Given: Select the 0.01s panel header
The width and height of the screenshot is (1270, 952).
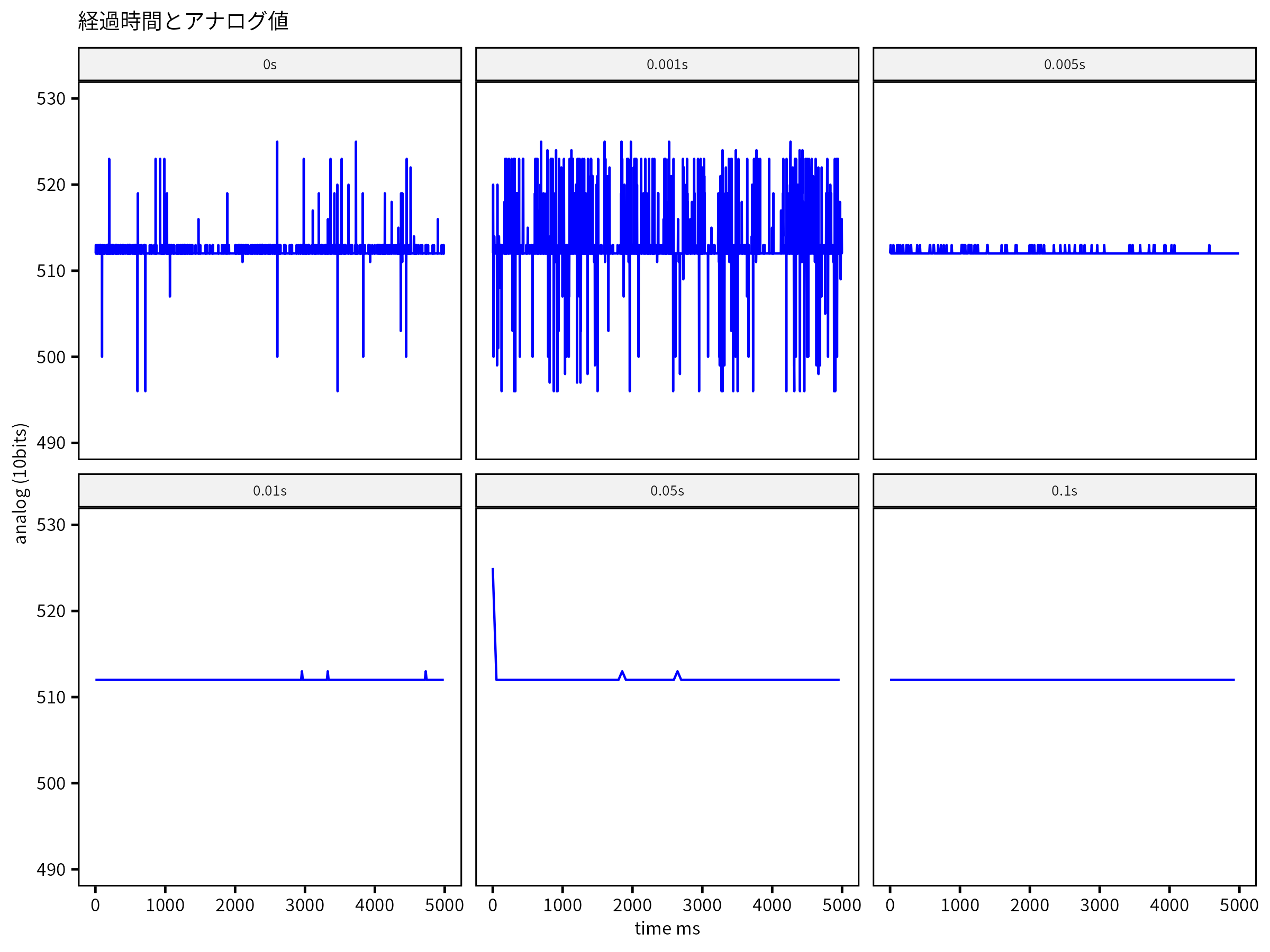Looking at the screenshot, I should click(x=269, y=491).
